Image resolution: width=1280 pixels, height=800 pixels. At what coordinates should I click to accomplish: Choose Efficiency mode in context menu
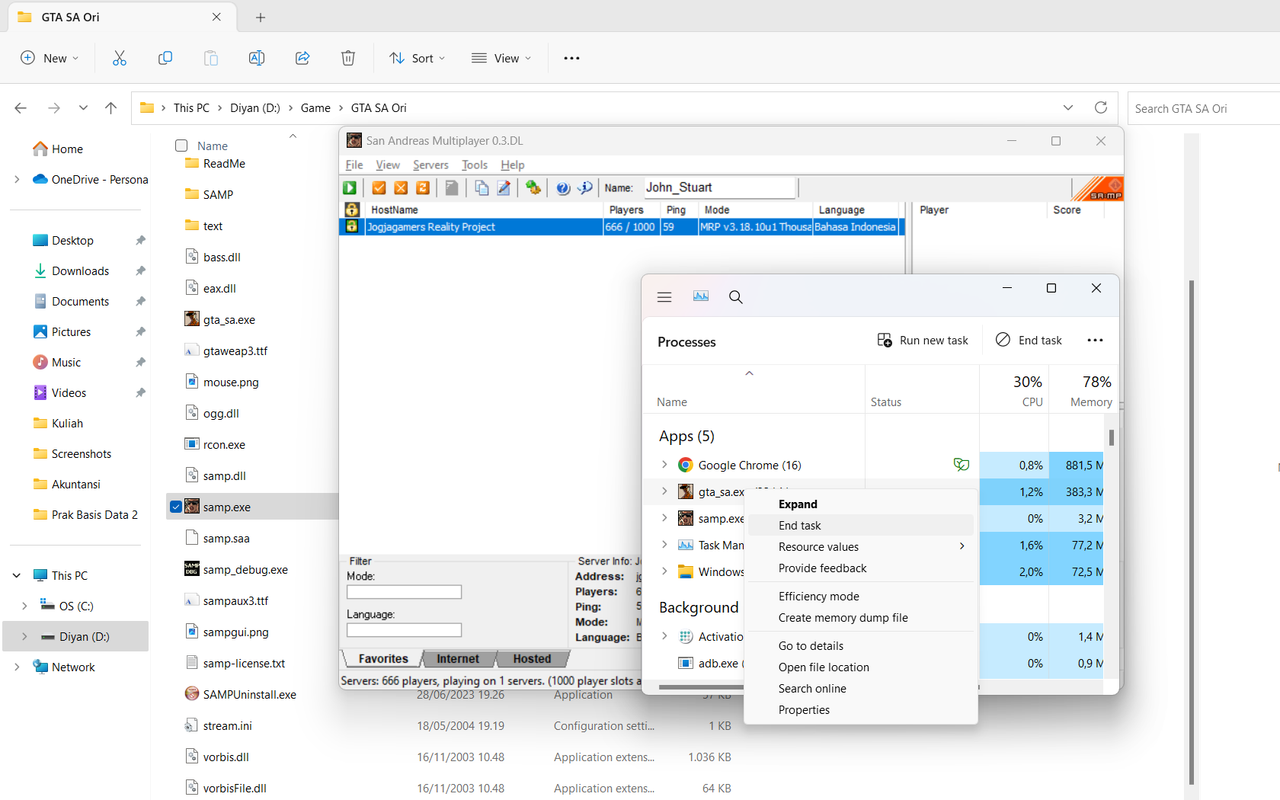click(x=861, y=597)
